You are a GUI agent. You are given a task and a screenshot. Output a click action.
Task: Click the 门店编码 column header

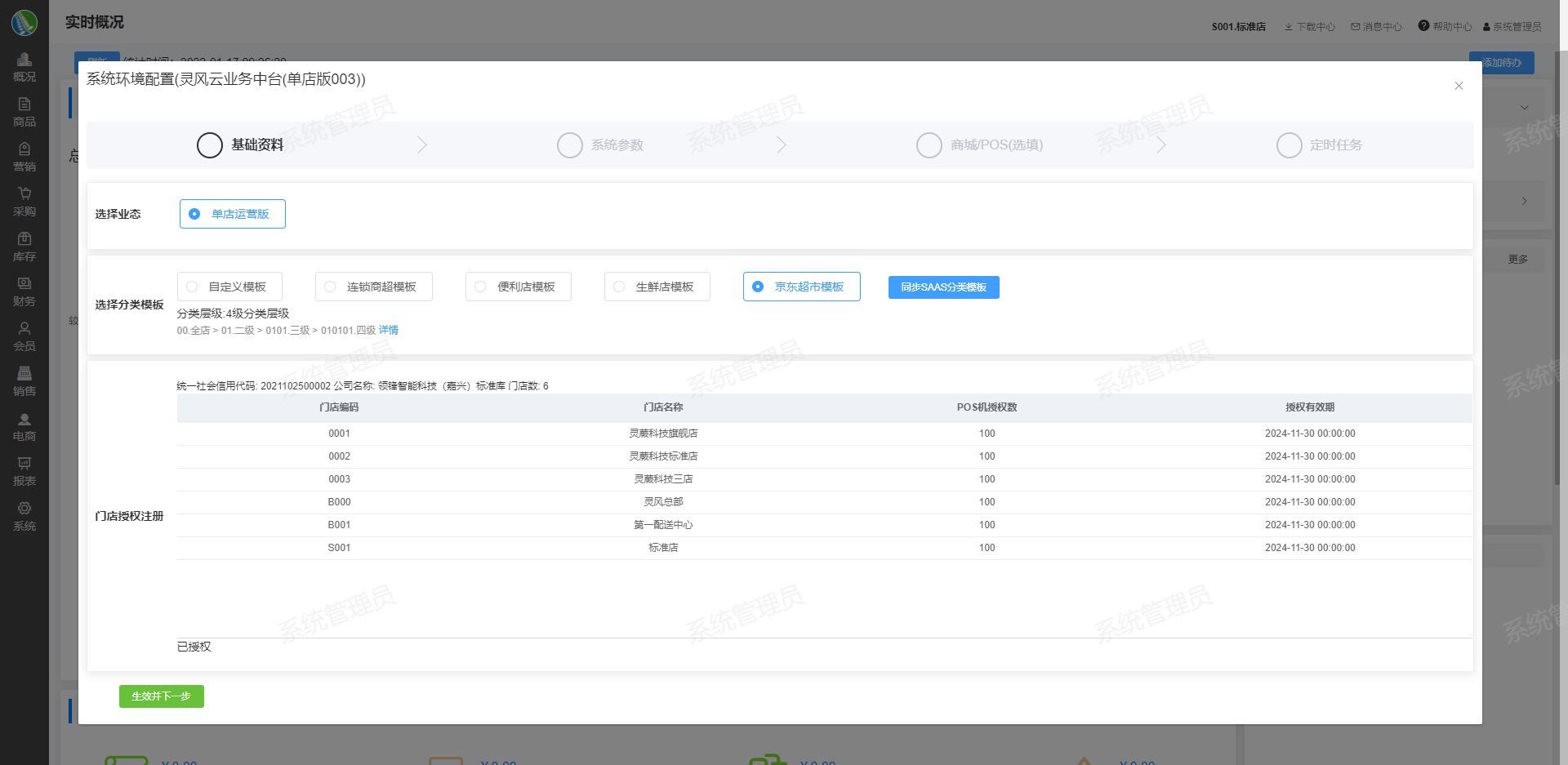pyautogui.click(x=339, y=407)
